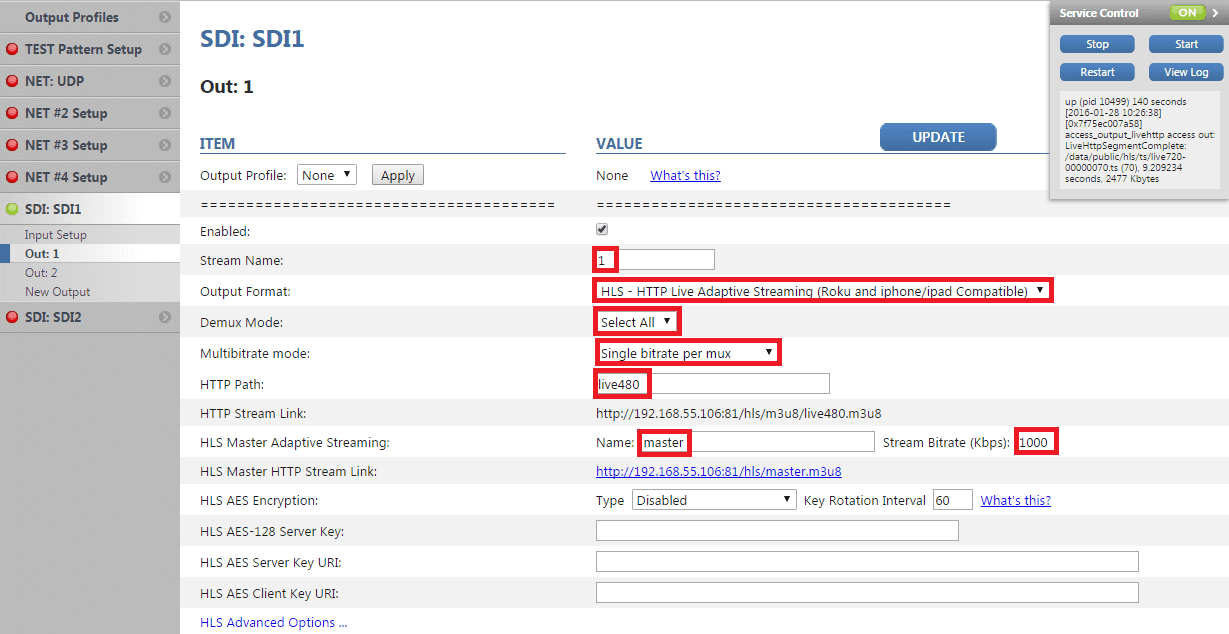
Task: Focus the HTTP Path field
Action: click(x=713, y=383)
